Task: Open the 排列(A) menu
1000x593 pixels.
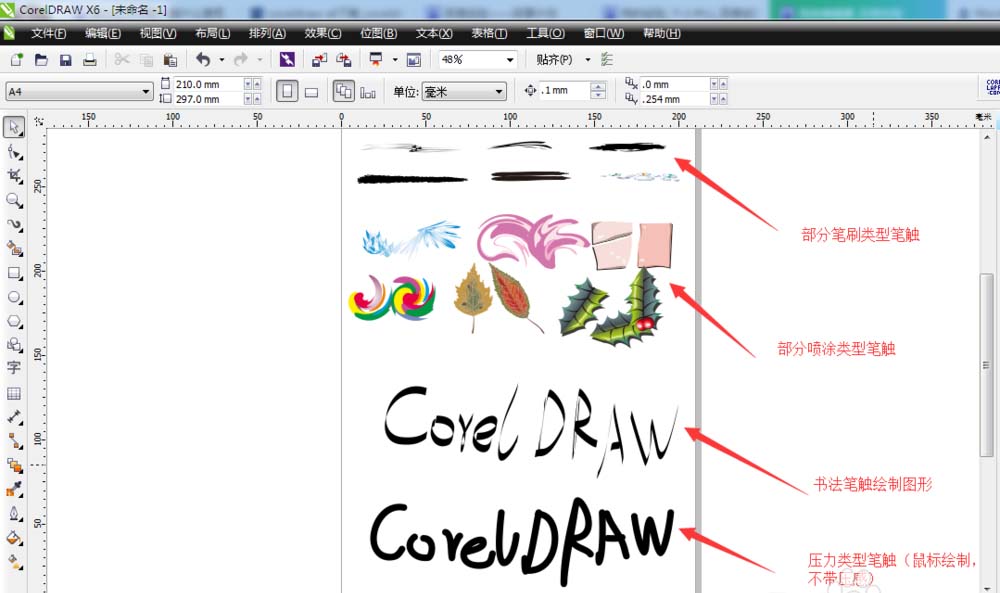Action: click(x=267, y=33)
